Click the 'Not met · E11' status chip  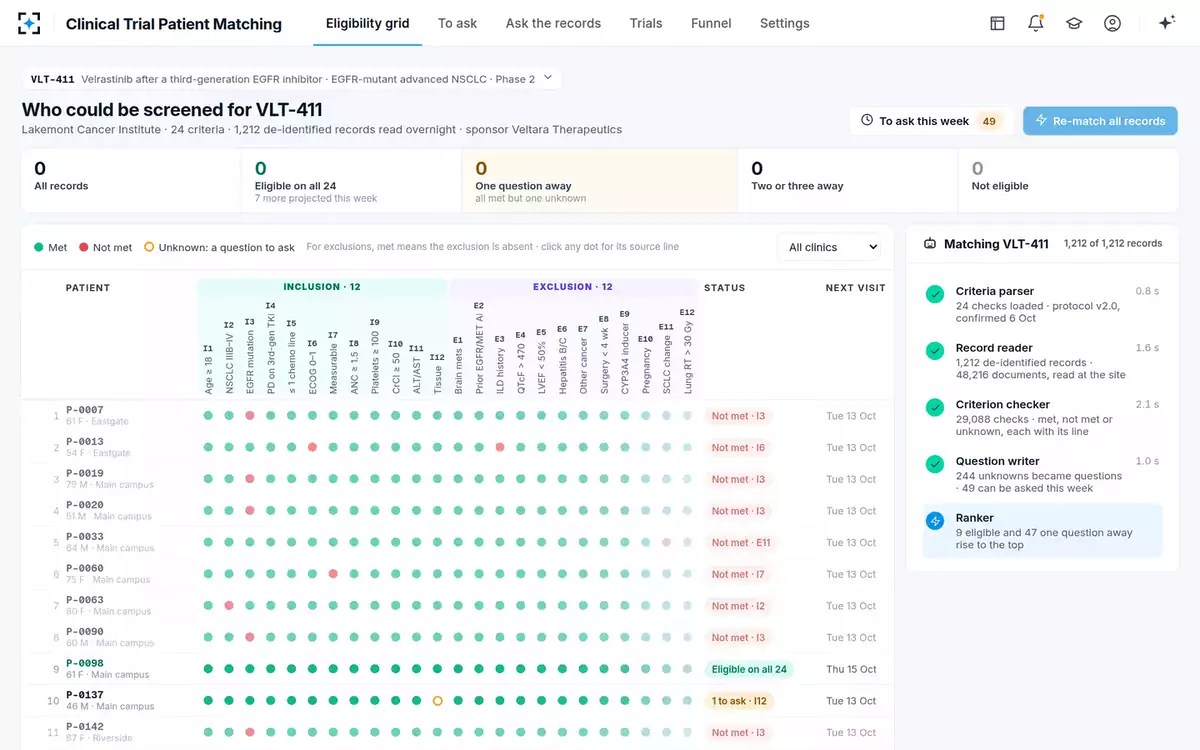click(741, 543)
